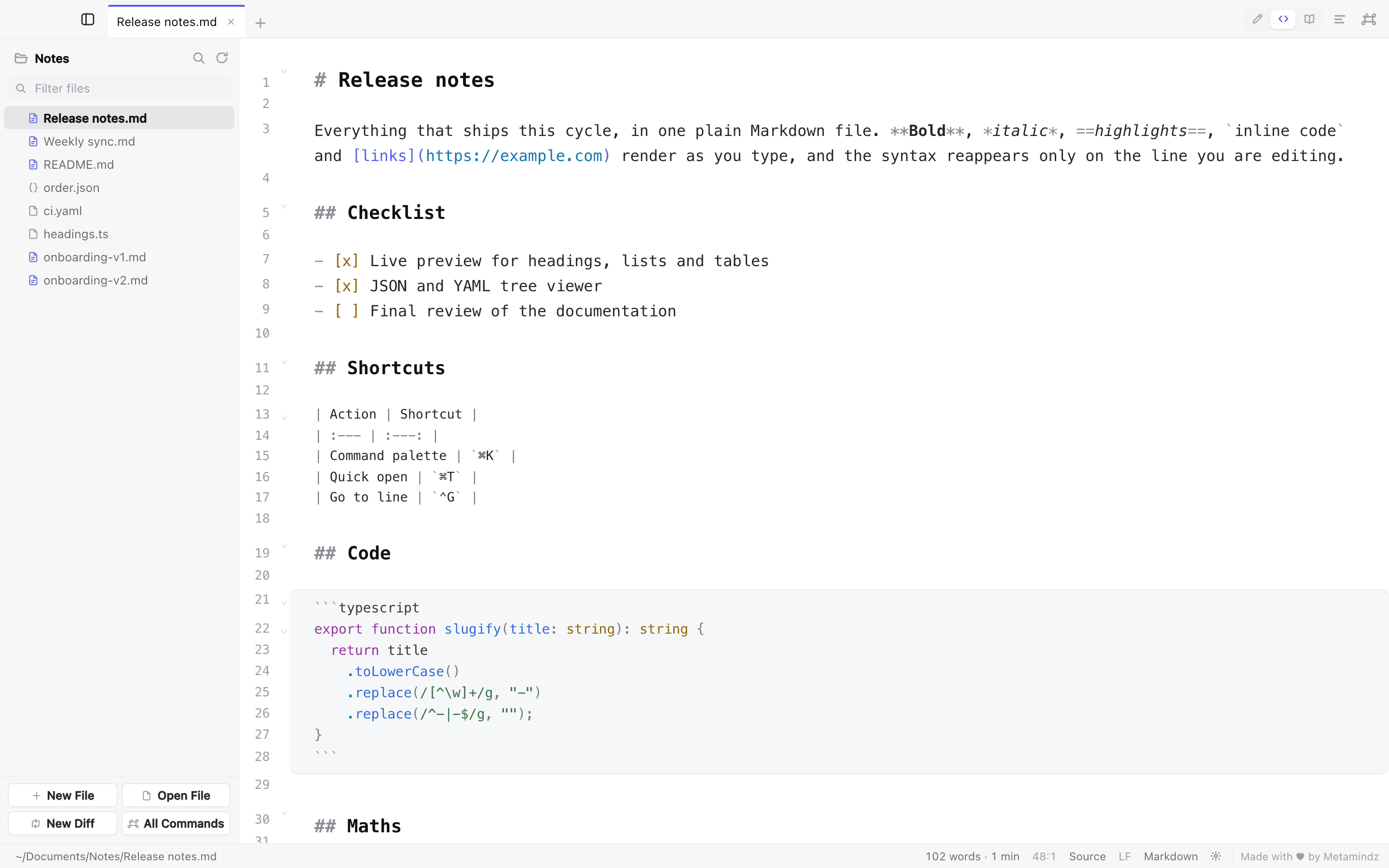This screenshot has width=1389, height=868.
Task: Click the file path in status bar
Action: 116,856
